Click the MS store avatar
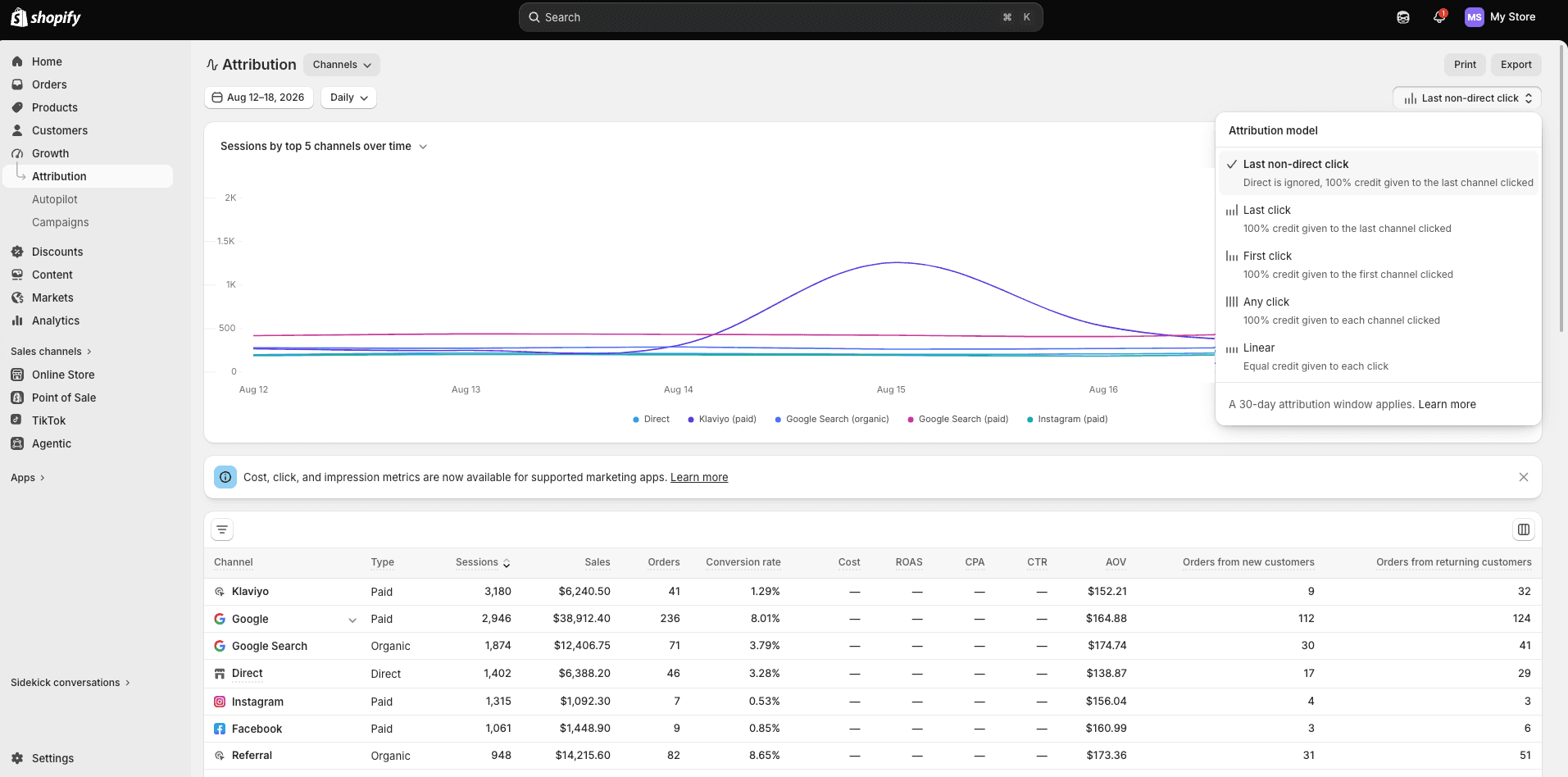Viewport: 1568px width, 777px height. coord(1475,17)
